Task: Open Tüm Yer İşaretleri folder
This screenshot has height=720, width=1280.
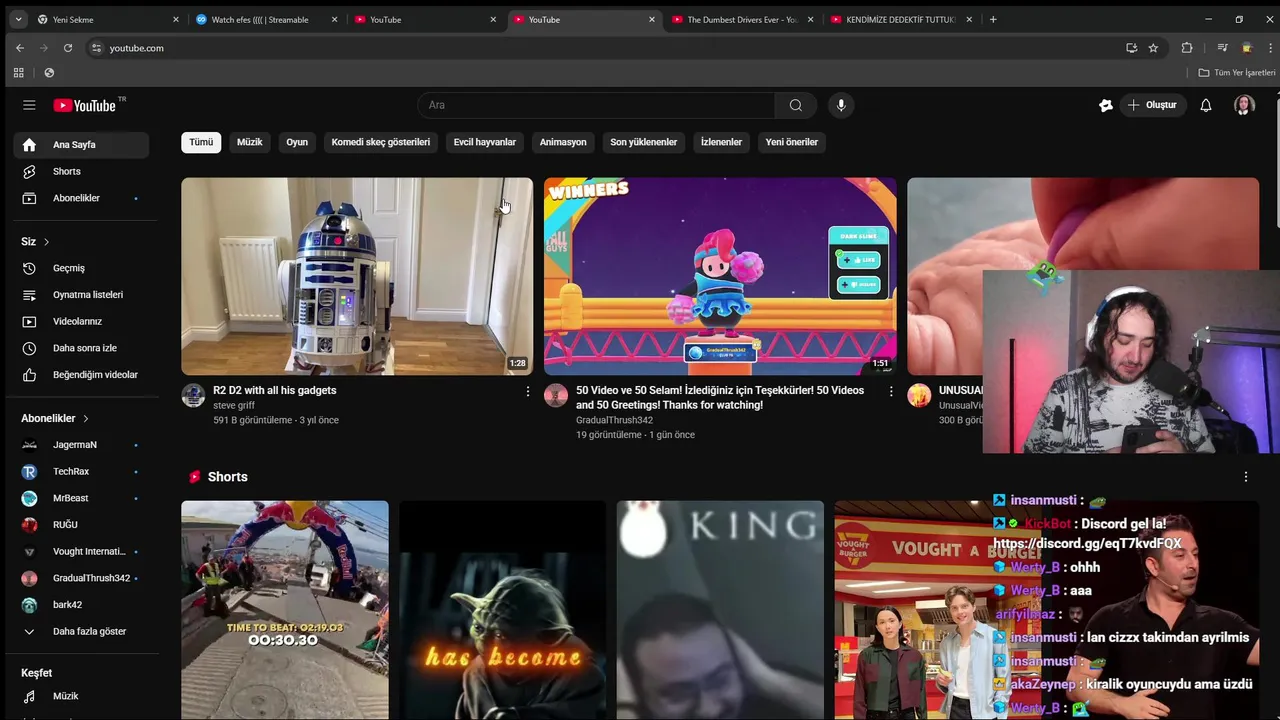Action: 1237,73
